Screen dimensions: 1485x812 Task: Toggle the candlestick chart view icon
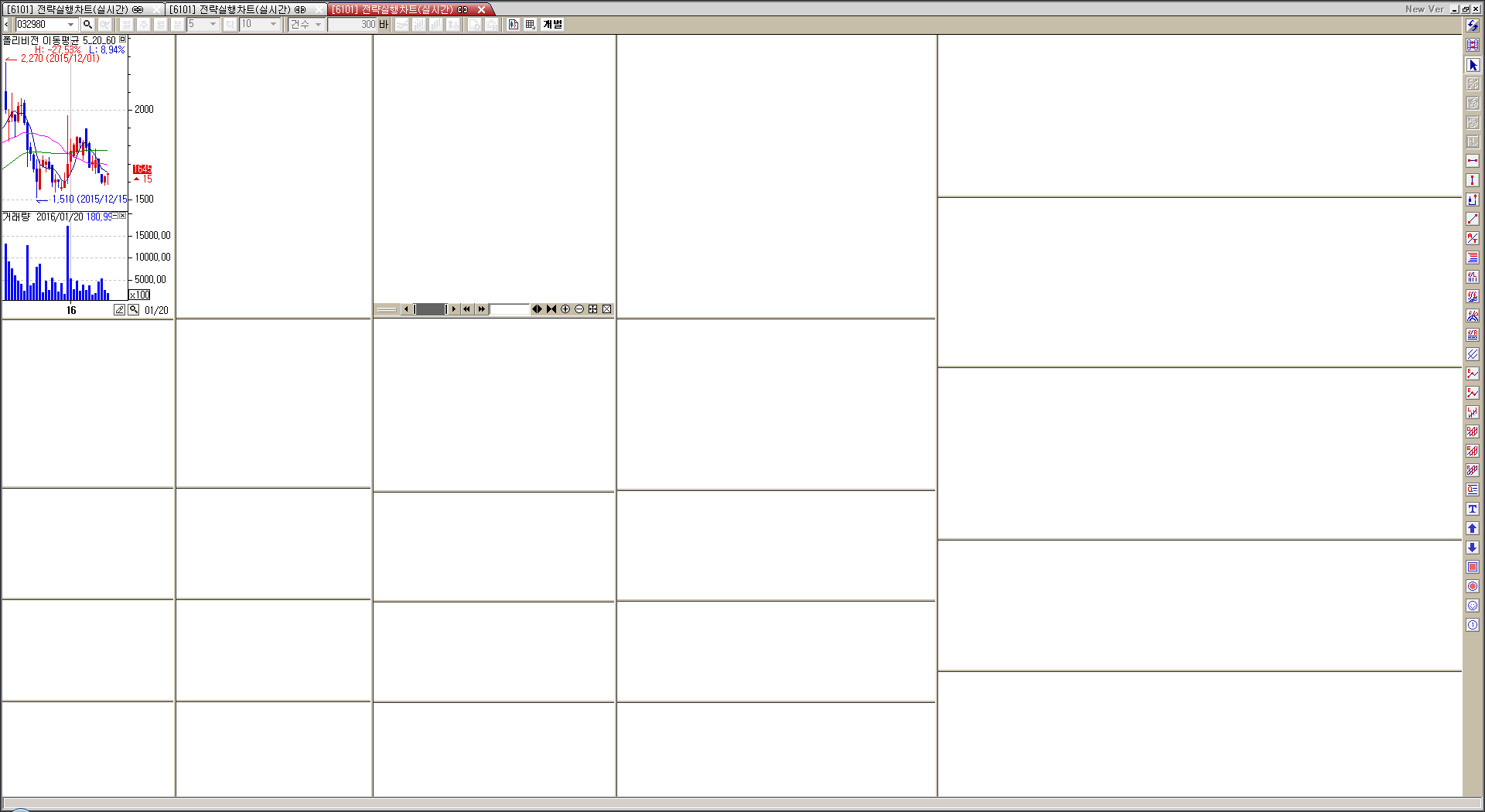514,25
